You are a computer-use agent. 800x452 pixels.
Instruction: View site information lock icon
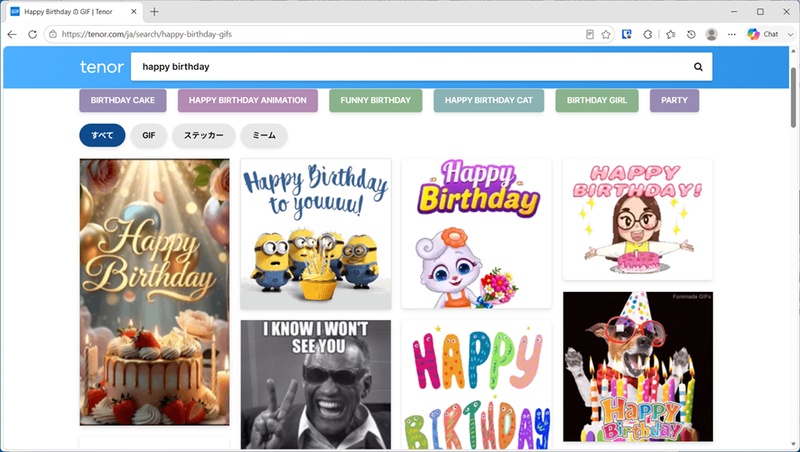tap(53, 34)
